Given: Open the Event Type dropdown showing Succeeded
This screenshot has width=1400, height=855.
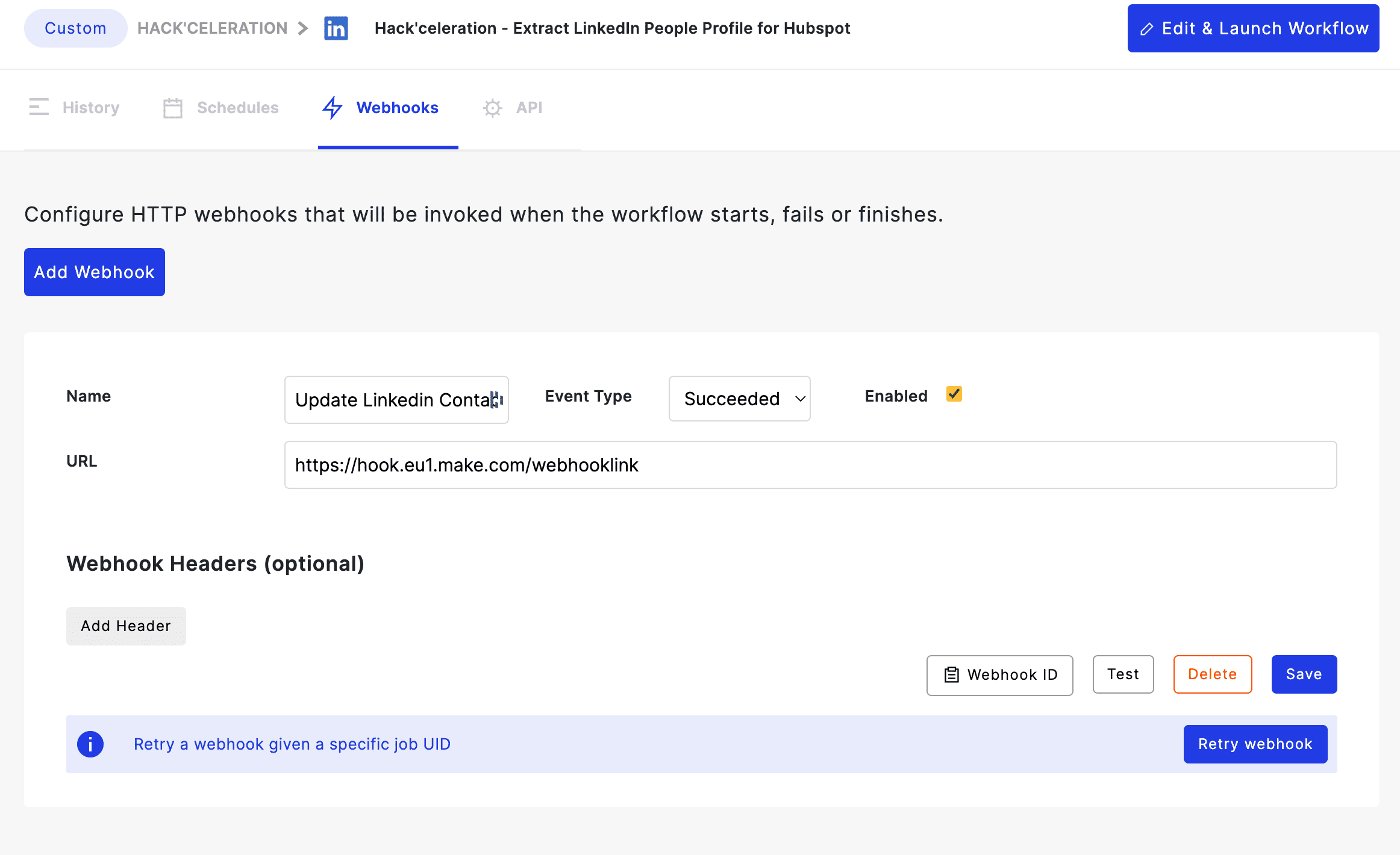Looking at the screenshot, I should [x=740, y=399].
